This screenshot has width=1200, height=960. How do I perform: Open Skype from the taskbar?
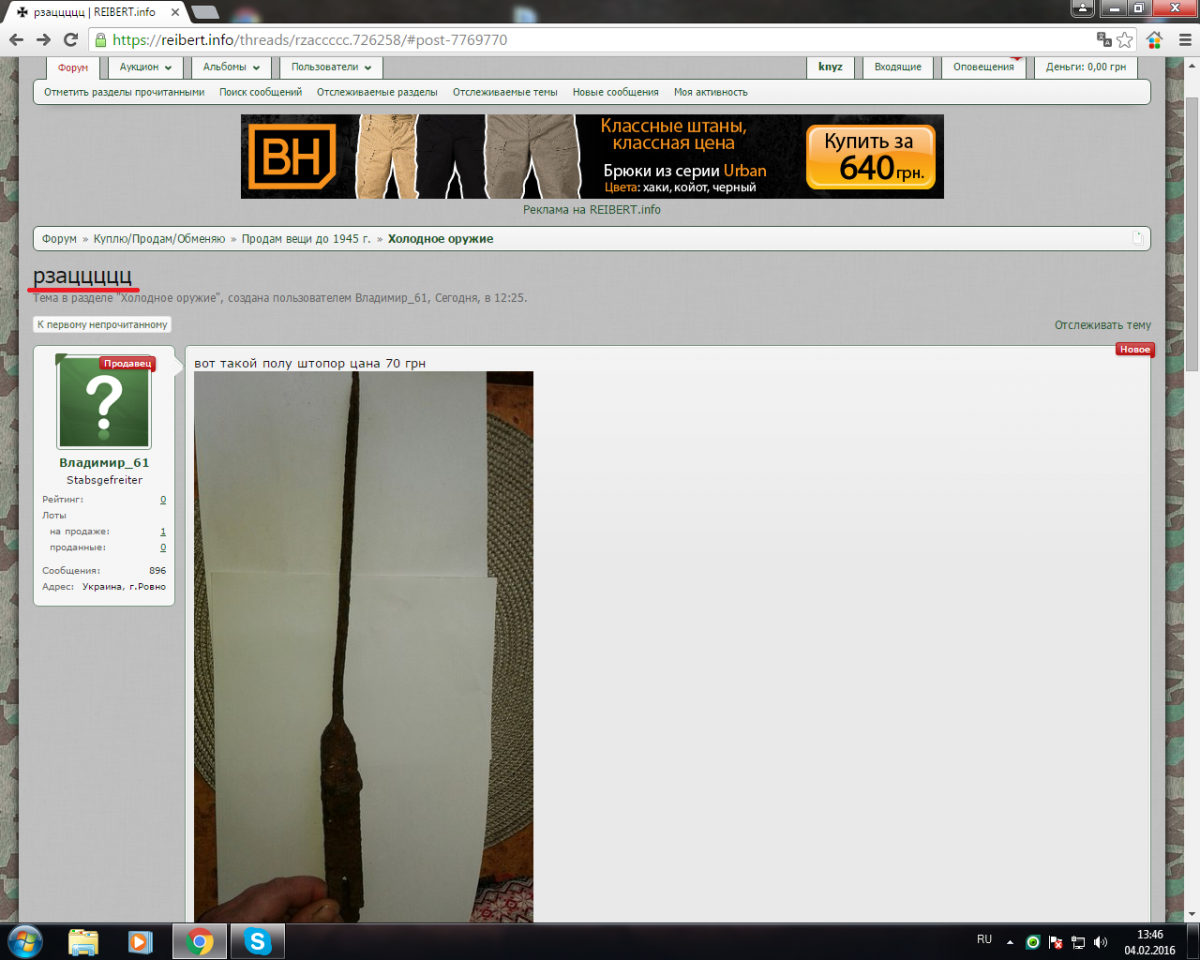point(258,941)
